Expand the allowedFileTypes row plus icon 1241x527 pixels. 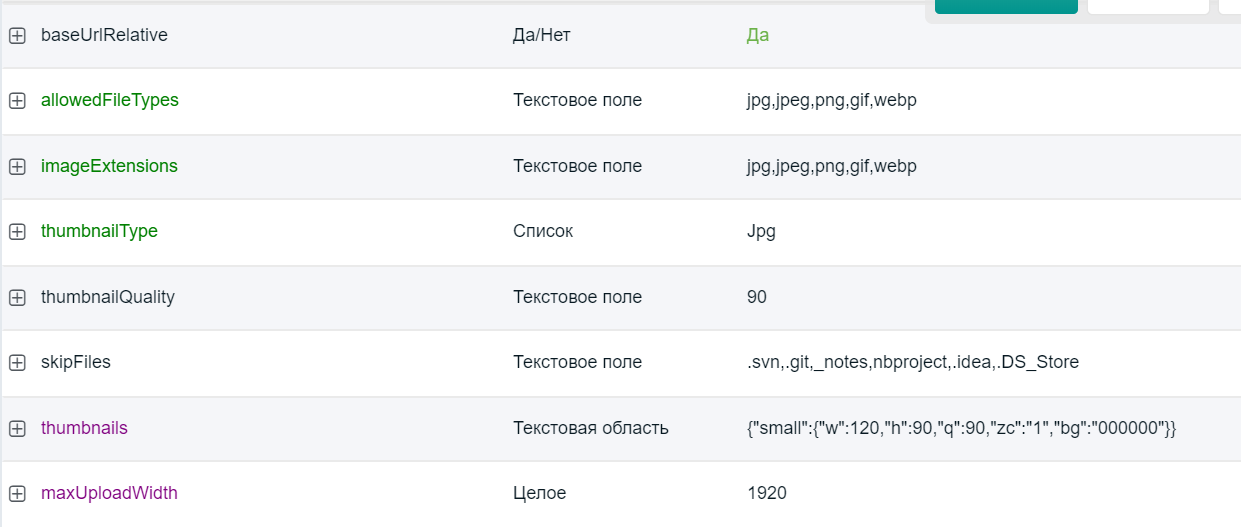pos(17,100)
